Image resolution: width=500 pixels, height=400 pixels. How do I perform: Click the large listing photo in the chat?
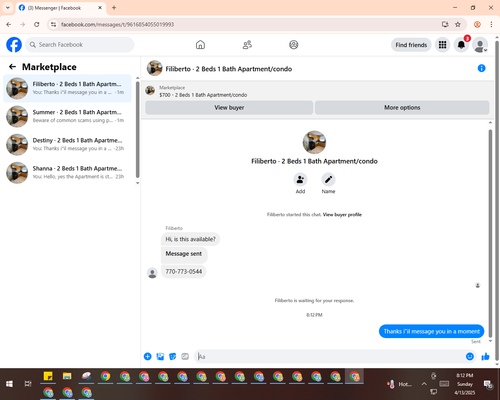[x=314, y=142]
